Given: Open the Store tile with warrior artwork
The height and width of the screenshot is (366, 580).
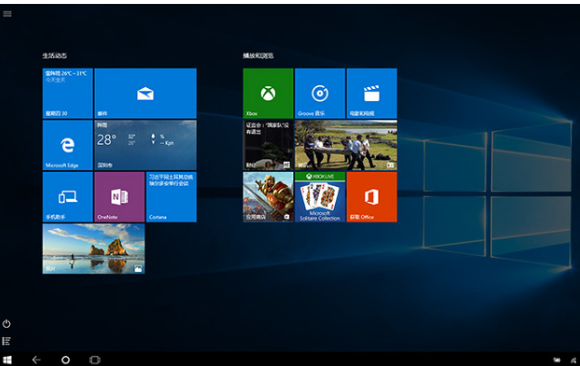Looking at the screenshot, I should pos(268,197).
